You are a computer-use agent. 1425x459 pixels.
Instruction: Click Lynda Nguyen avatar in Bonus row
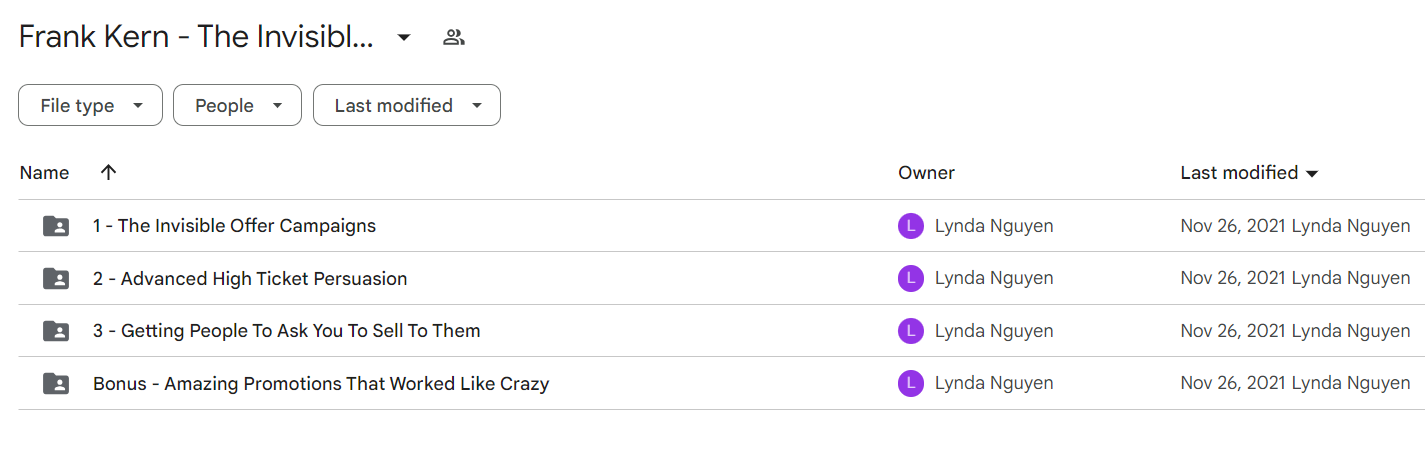tap(910, 383)
